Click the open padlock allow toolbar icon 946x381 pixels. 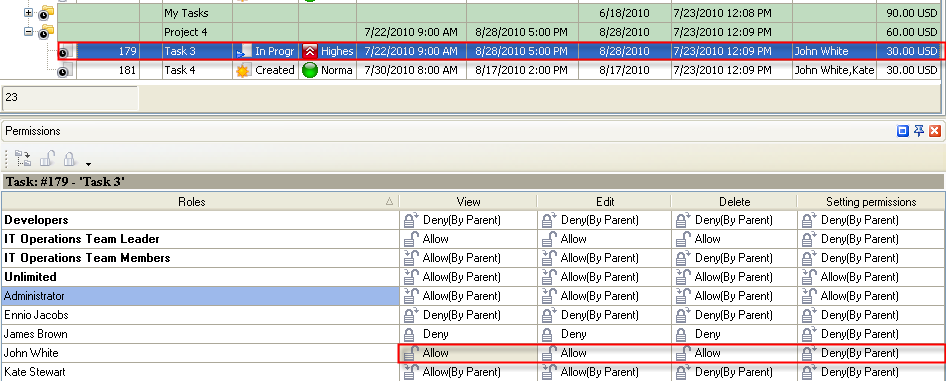pos(47,159)
